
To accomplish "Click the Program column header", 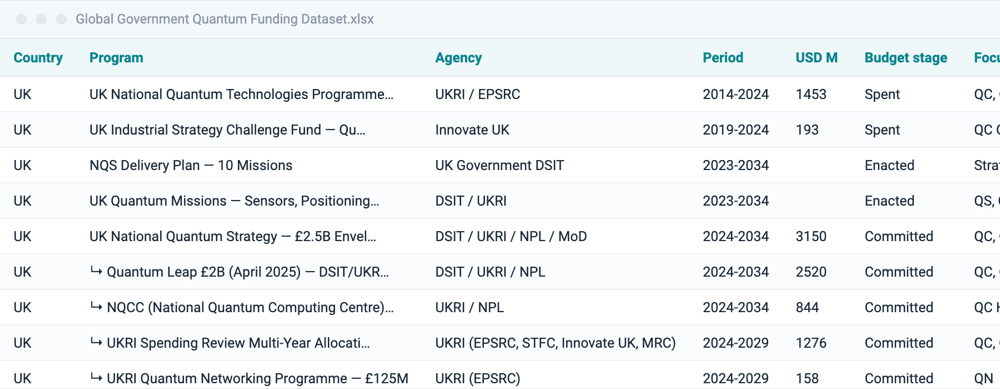I will pos(116,58).
